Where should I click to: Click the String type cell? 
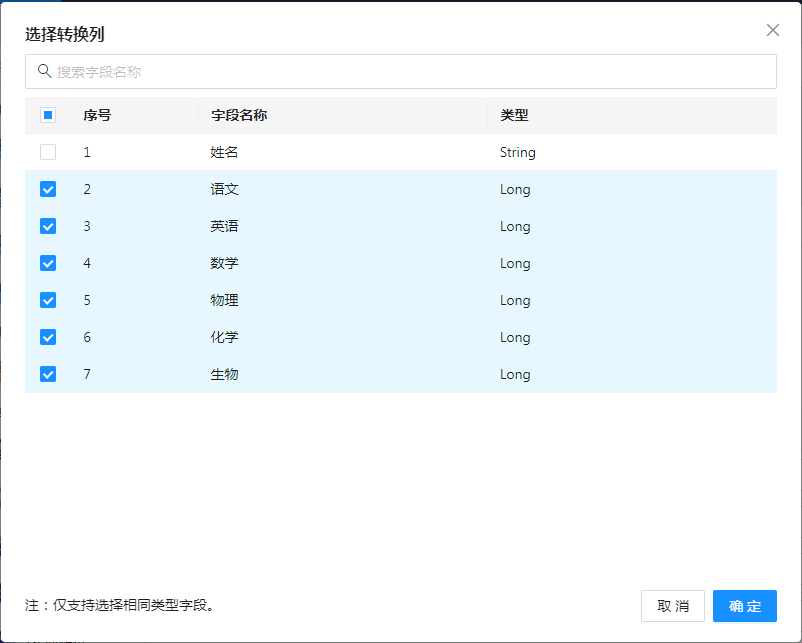[x=518, y=152]
